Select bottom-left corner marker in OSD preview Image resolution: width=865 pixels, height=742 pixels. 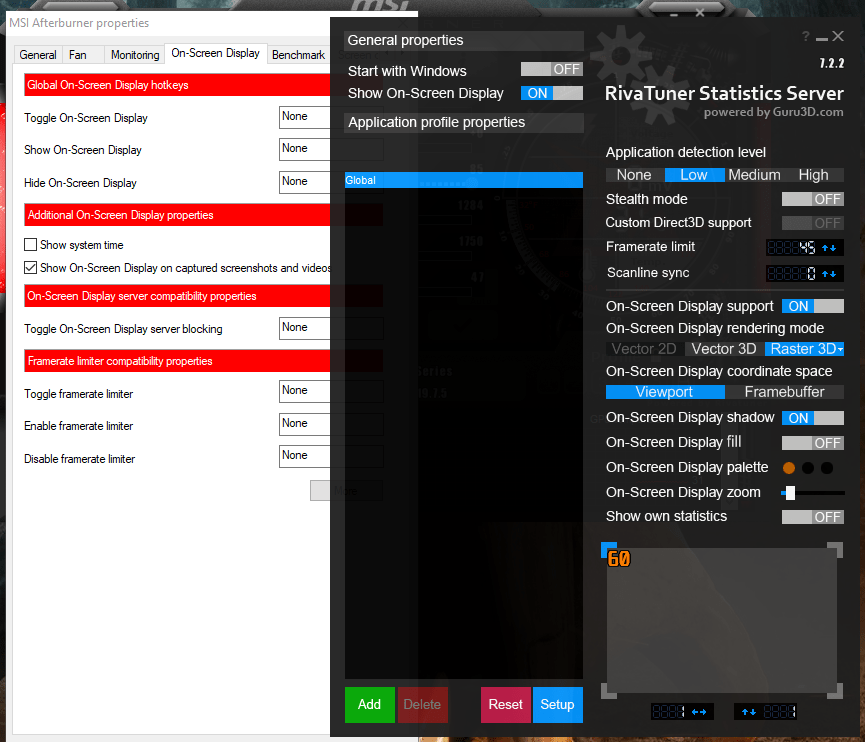[608, 691]
